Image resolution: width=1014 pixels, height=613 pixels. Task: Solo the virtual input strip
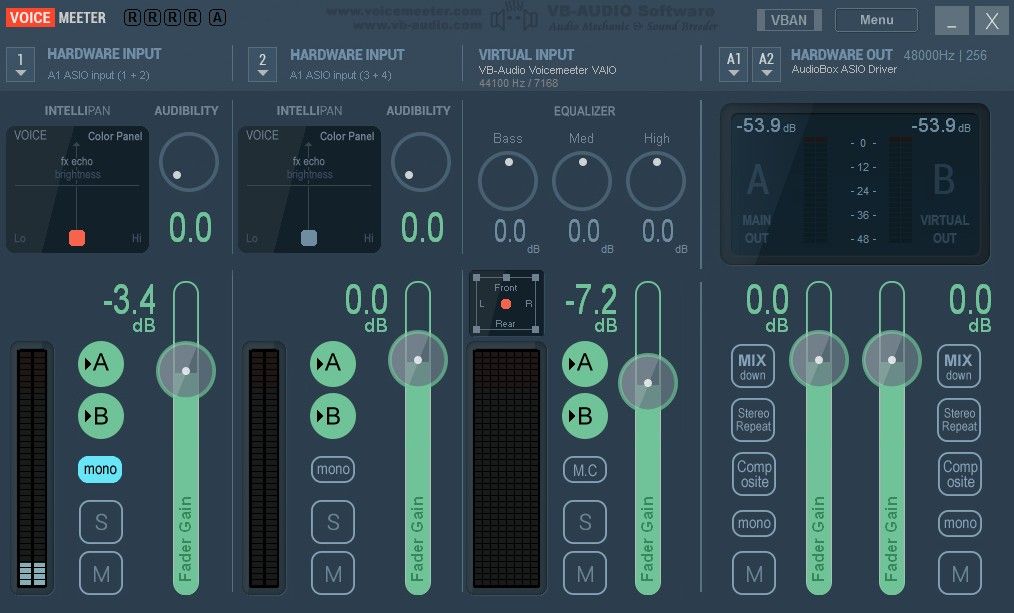click(x=585, y=522)
